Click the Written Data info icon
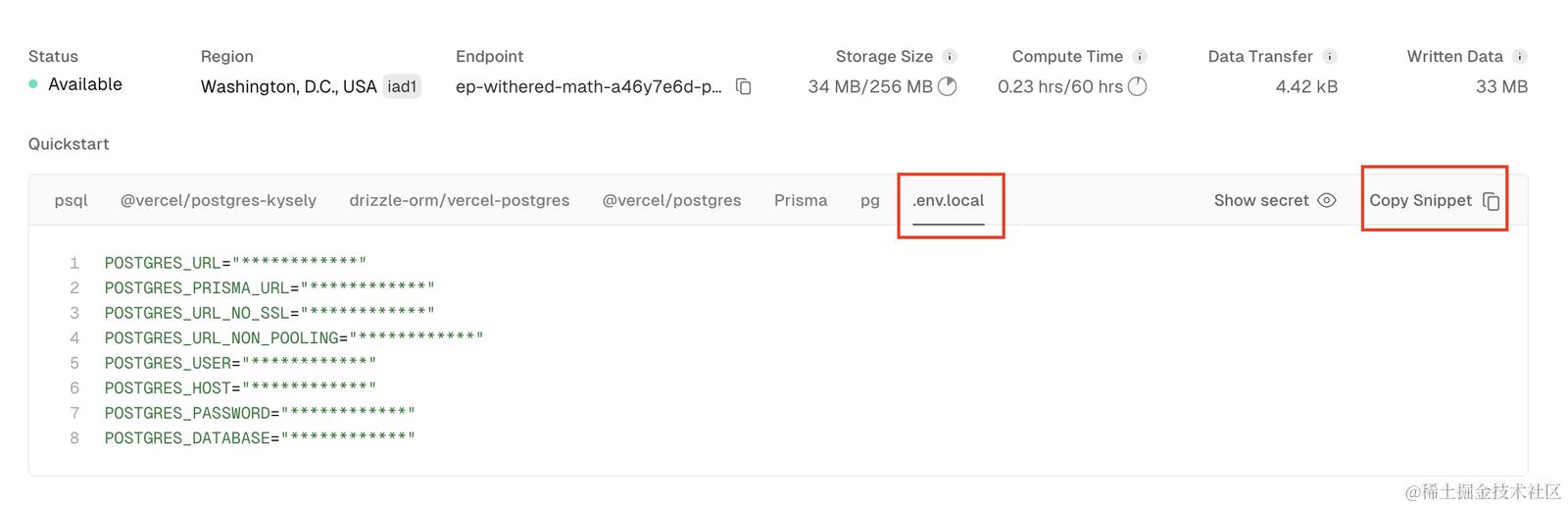Screen dimensions: 1568x508 (1519, 57)
